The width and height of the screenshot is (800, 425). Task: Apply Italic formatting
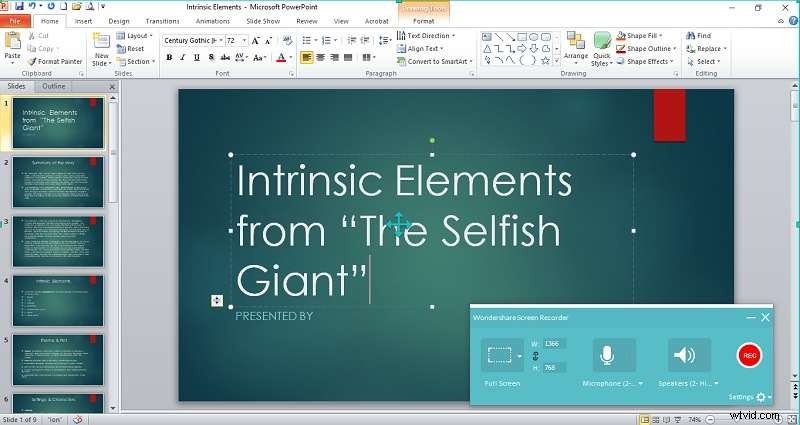(x=182, y=58)
